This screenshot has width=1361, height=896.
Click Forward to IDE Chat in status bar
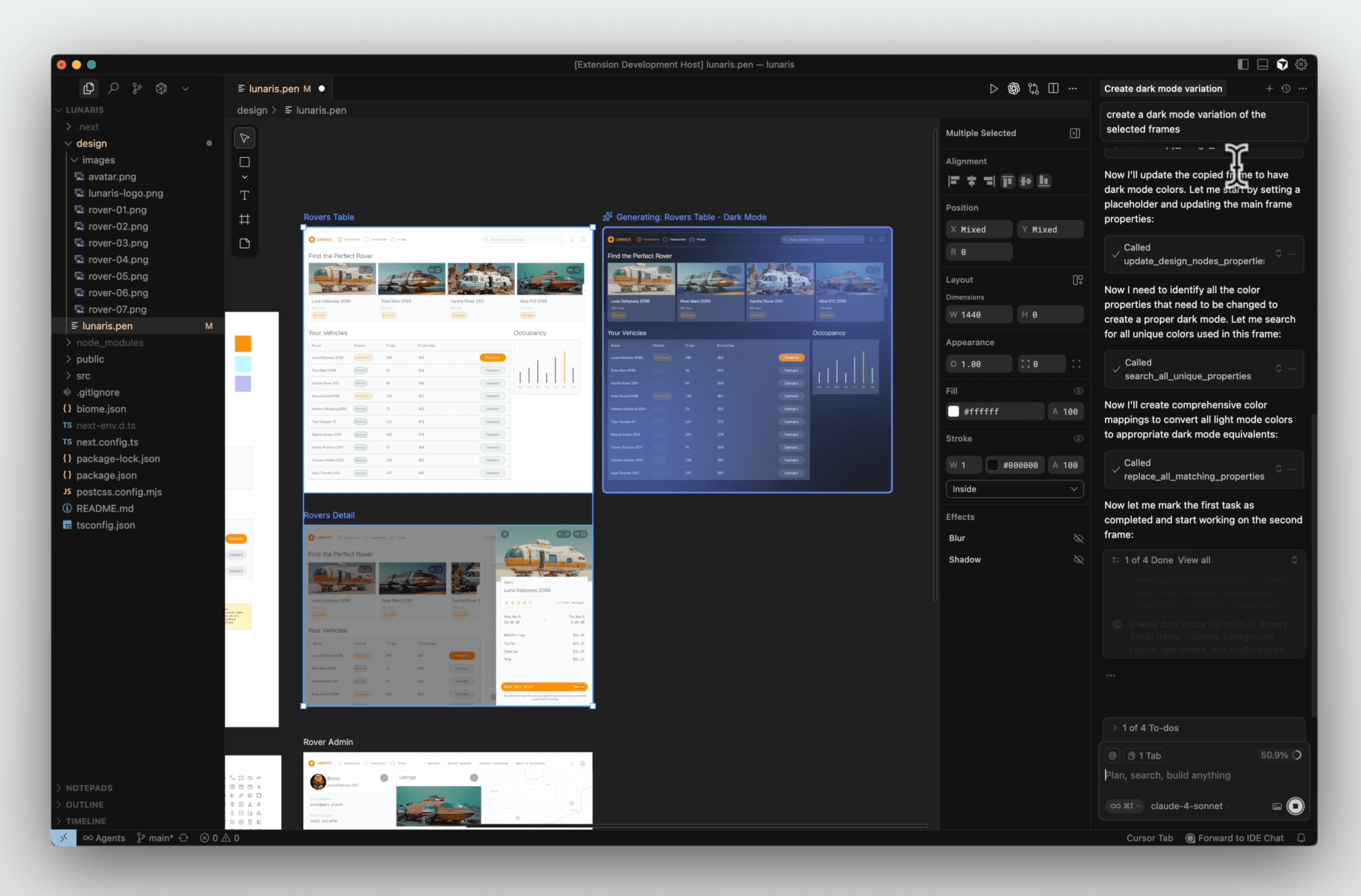[x=1234, y=838]
